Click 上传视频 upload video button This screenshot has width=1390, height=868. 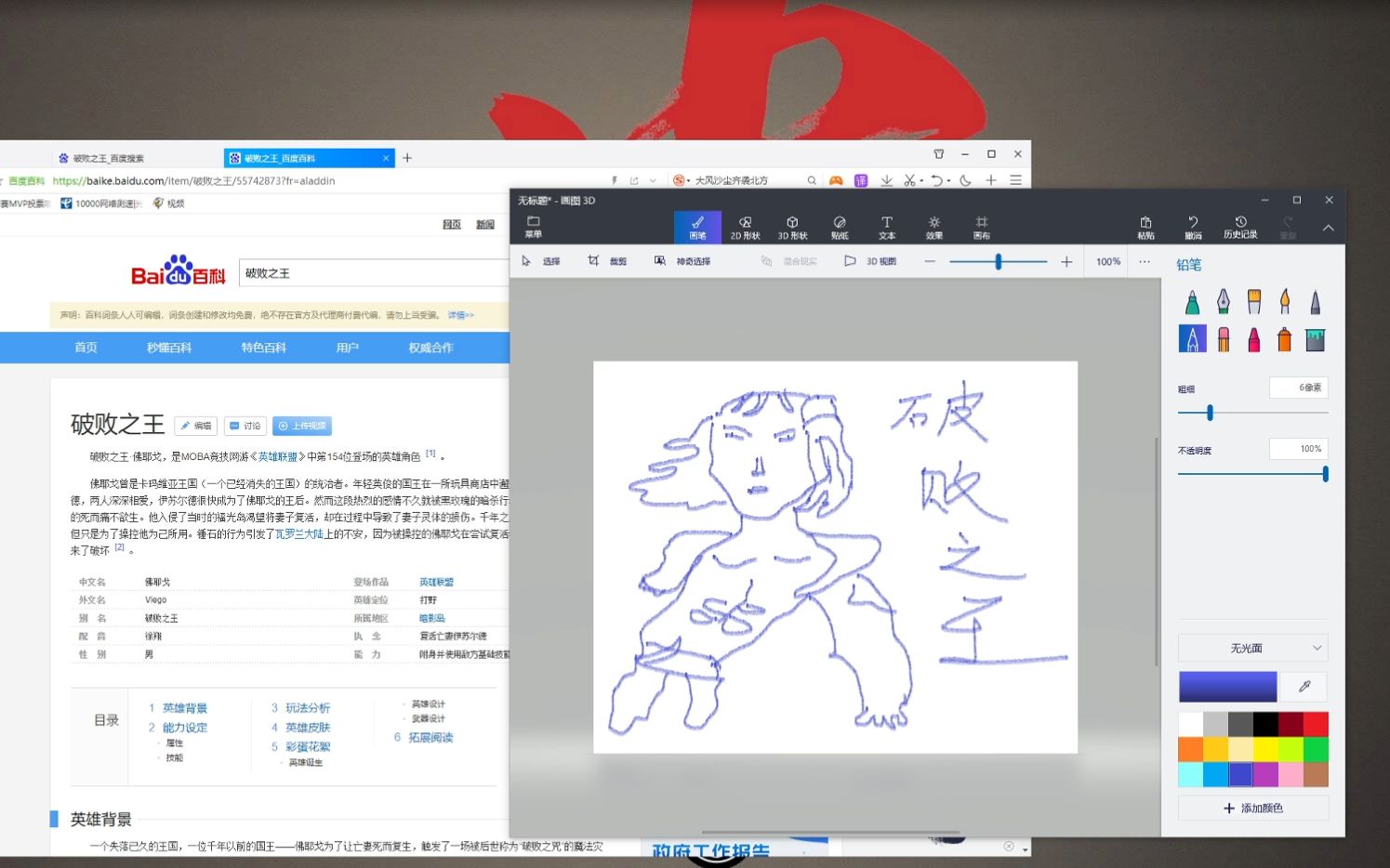302,426
